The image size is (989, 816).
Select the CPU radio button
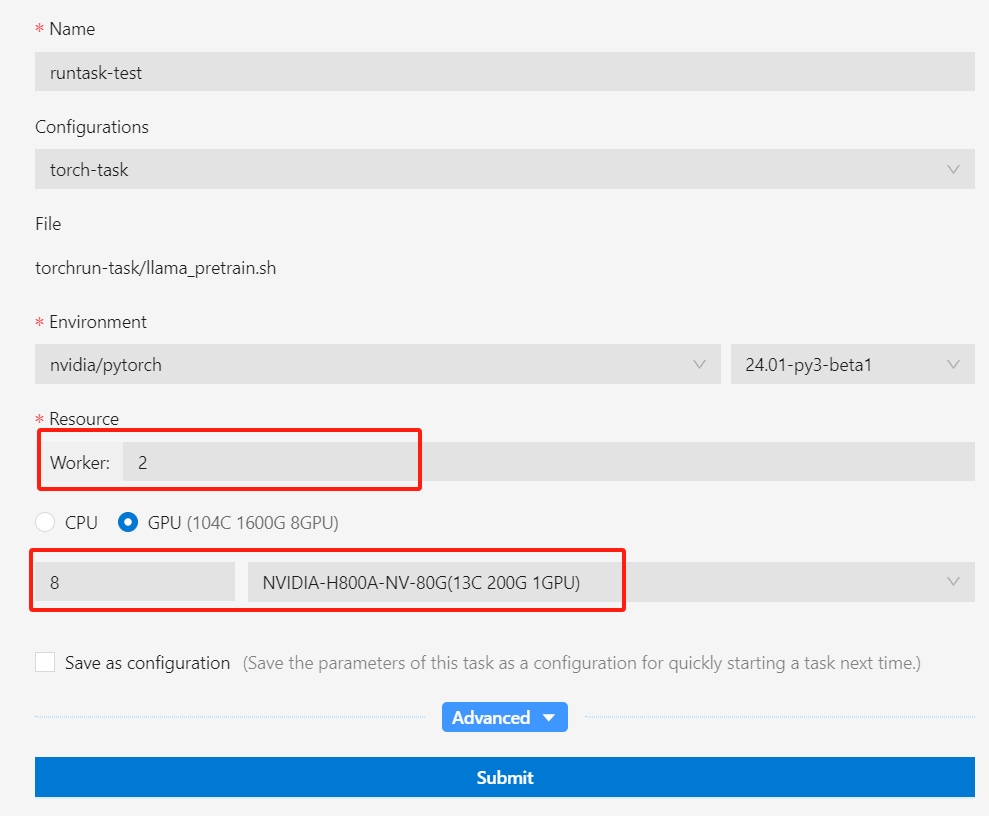coord(45,522)
